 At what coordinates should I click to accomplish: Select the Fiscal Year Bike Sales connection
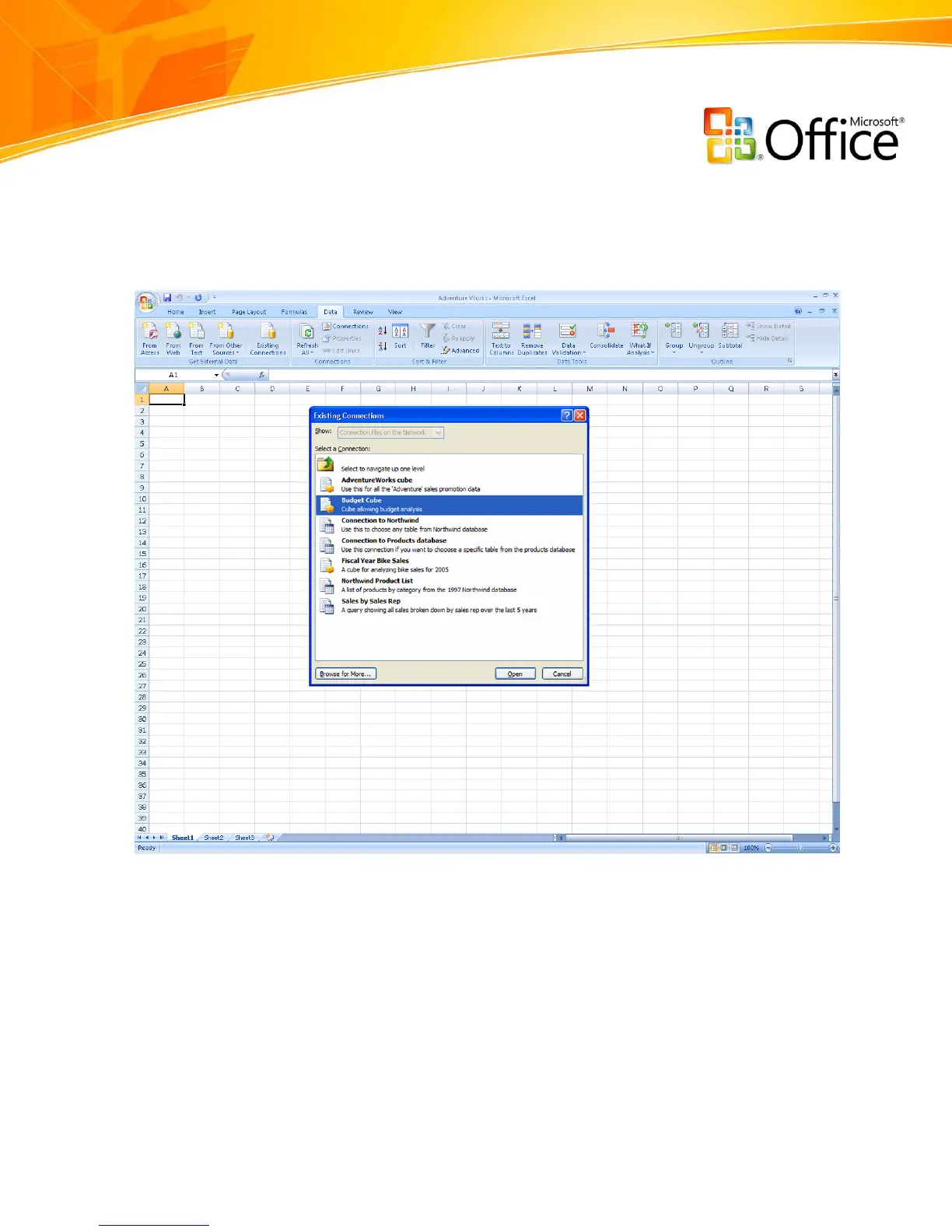(449, 565)
